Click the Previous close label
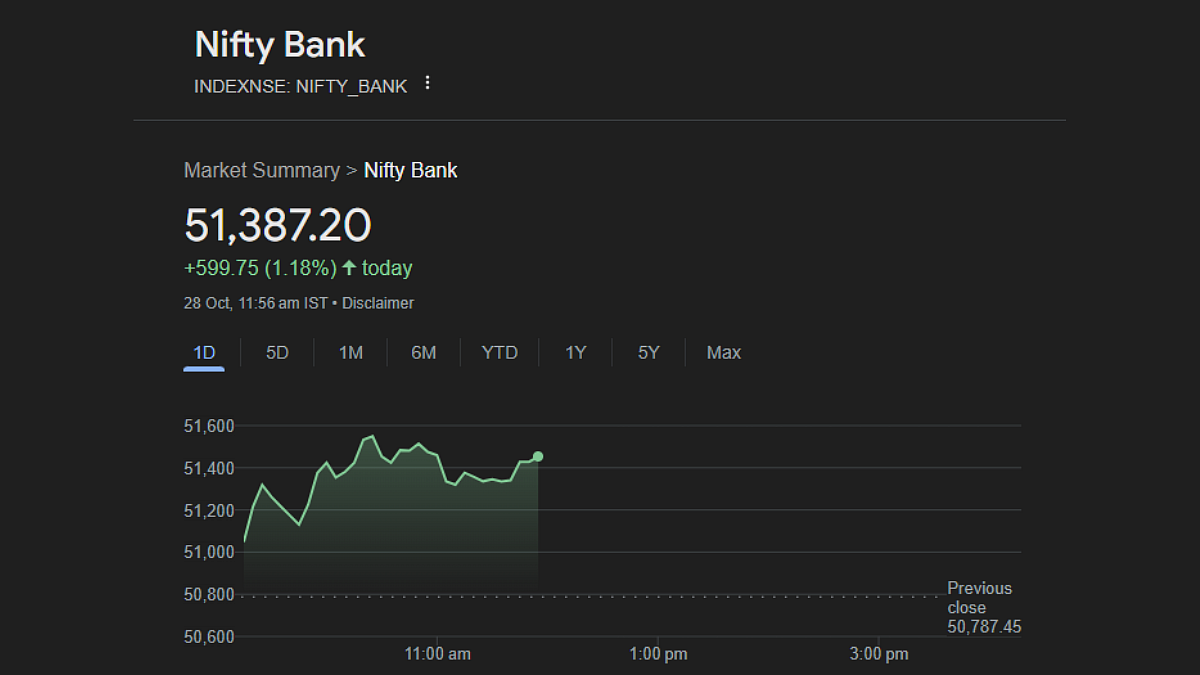The image size is (1200, 675). 980,598
